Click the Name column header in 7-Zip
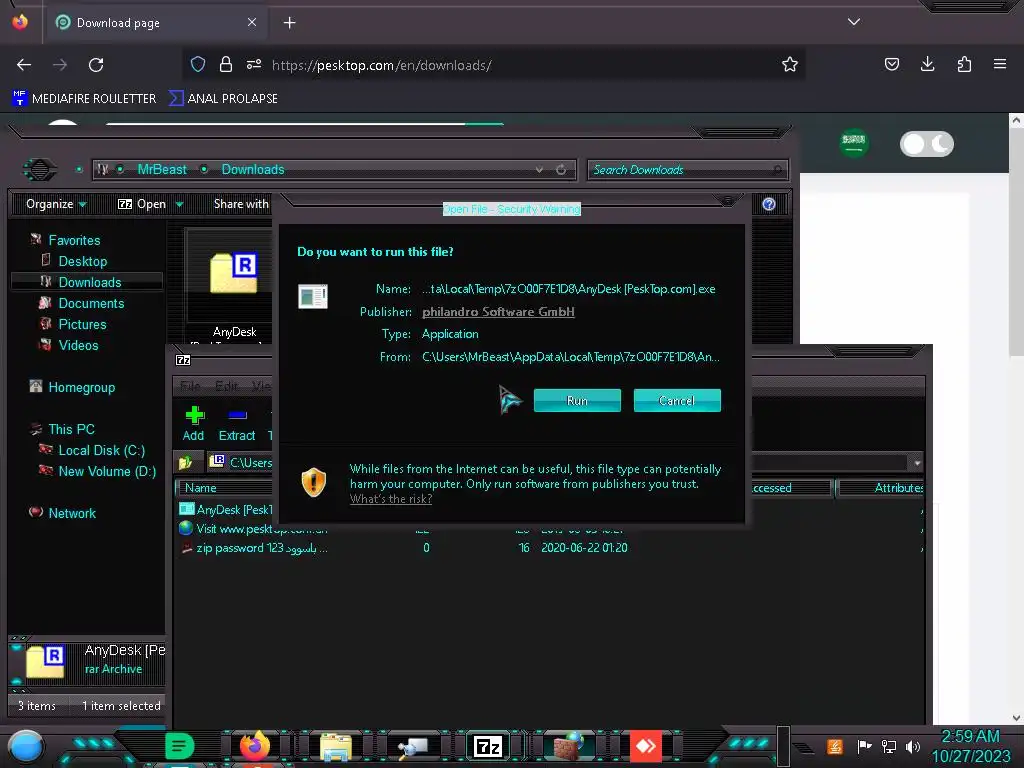The image size is (1024, 768). click(224, 488)
